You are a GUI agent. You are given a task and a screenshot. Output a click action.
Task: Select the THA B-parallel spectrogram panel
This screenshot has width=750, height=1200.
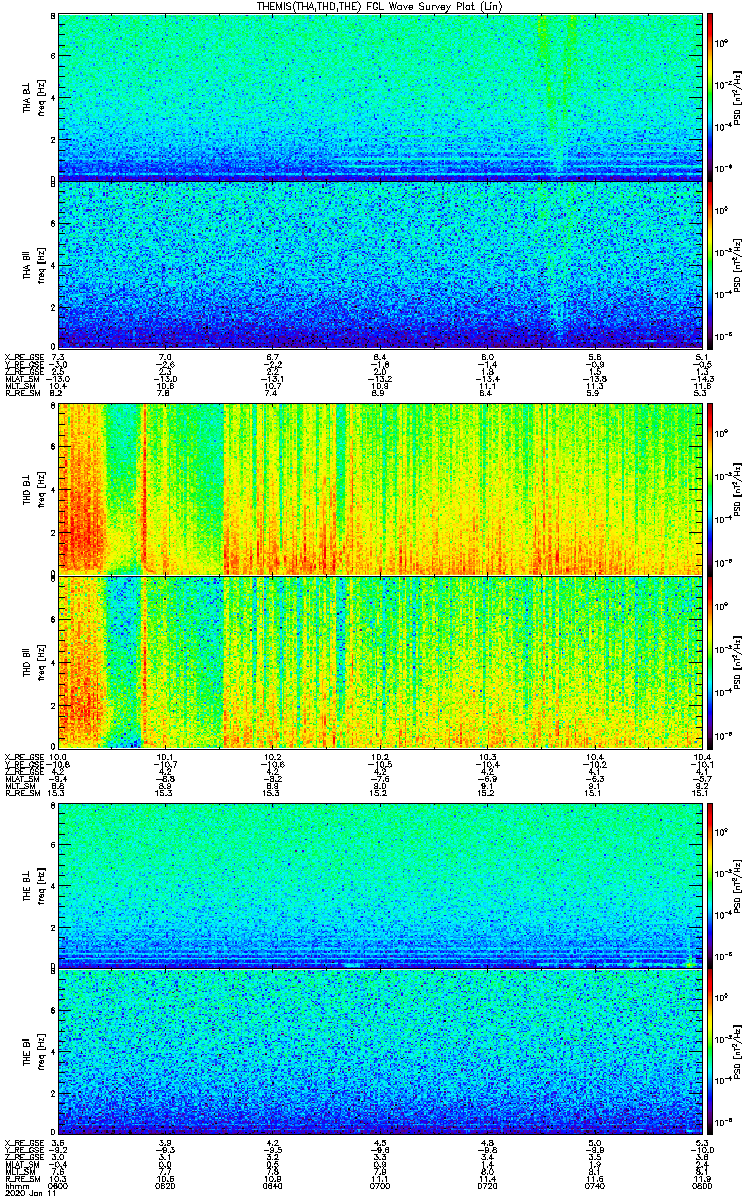[379, 264]
